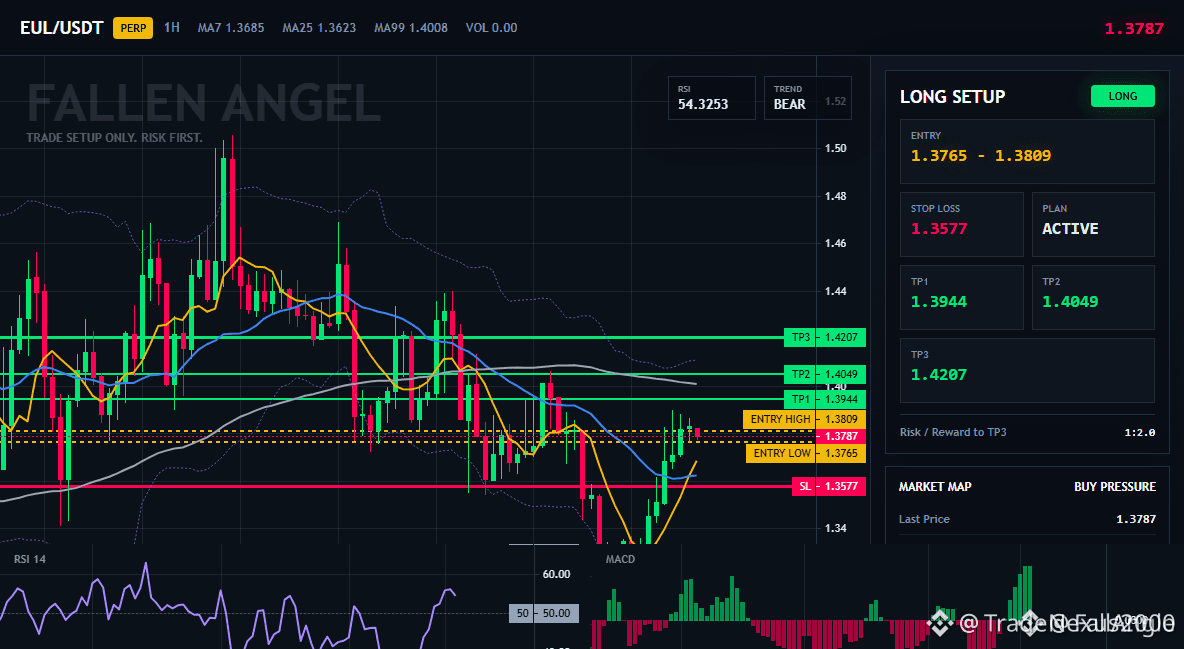
Task: Click the 1.50 price axis label
Action: point(835,148)
